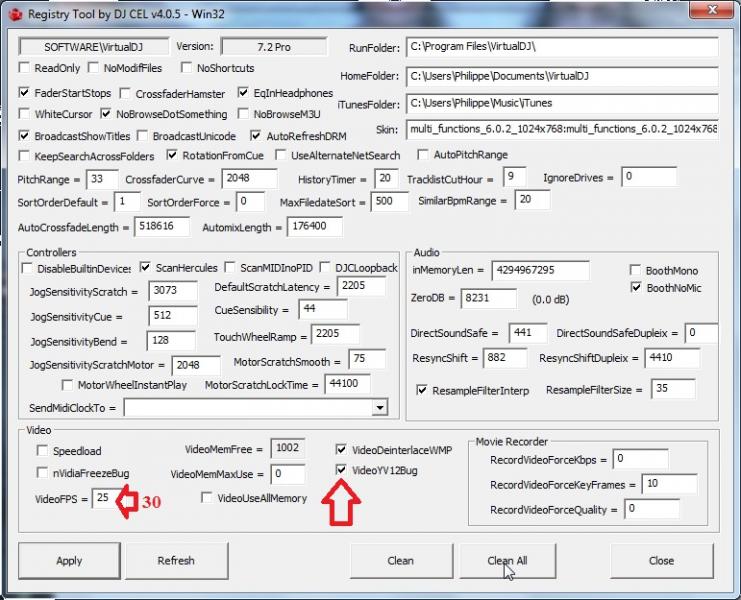Check the Speedload checkbox
This screenshot has height=600, width=741.
coord(43,451)
